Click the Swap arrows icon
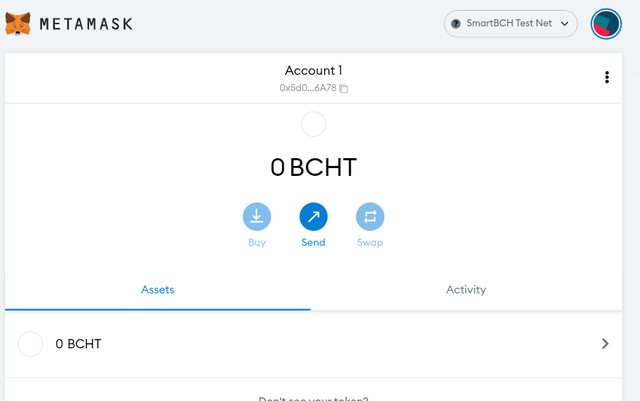The image size is (640, 401). click(370, 216)
